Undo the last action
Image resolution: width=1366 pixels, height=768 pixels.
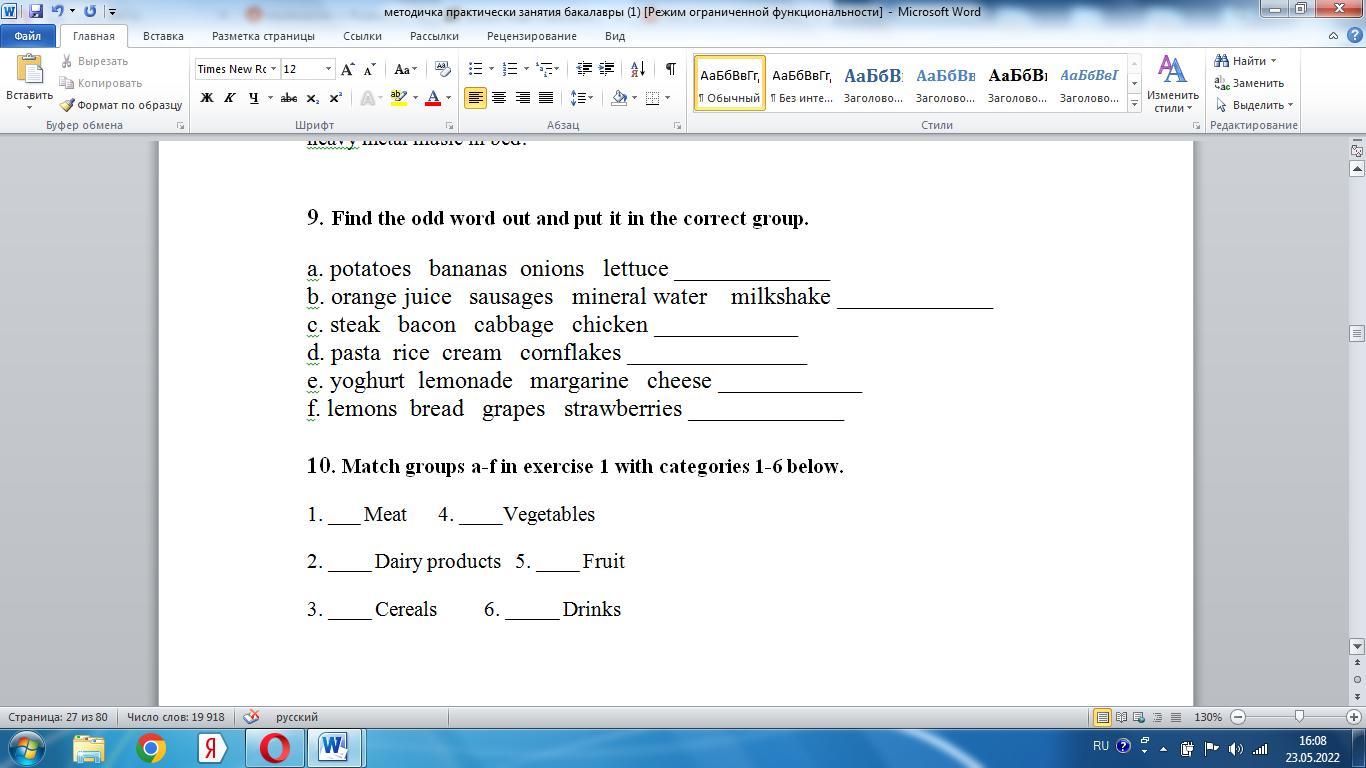point(57,11)
